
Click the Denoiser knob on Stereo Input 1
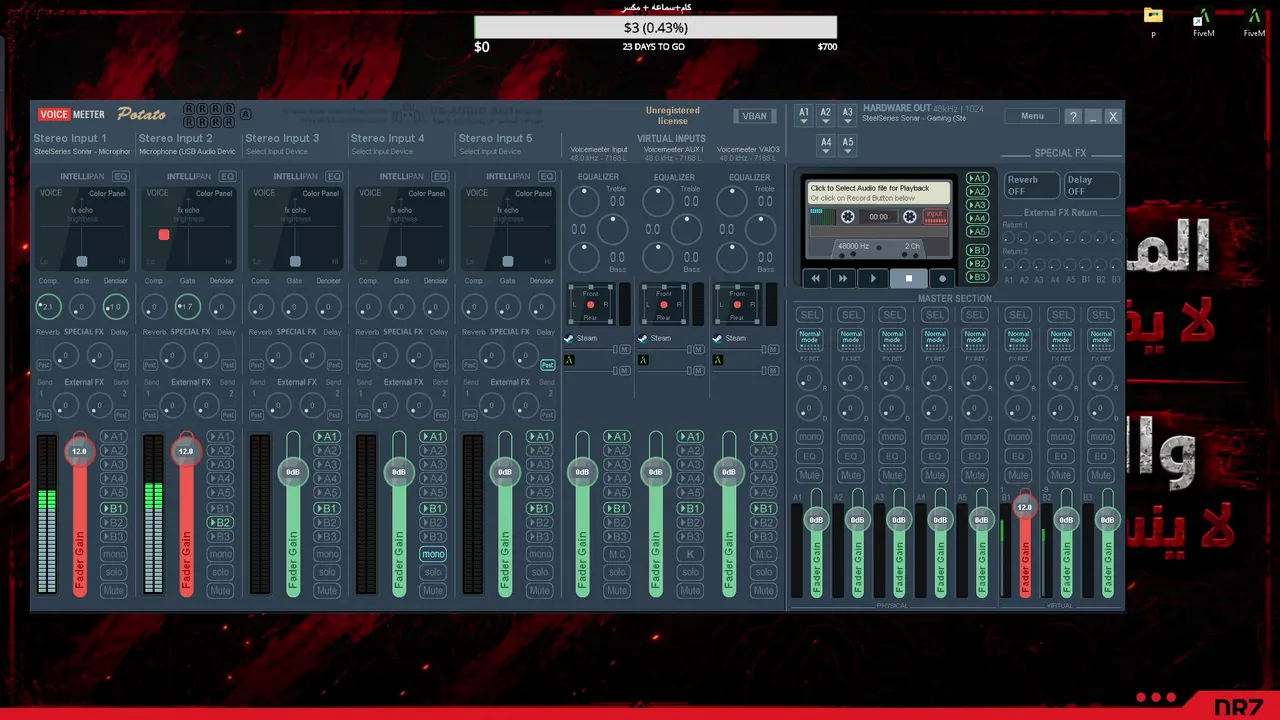point(115,307)
